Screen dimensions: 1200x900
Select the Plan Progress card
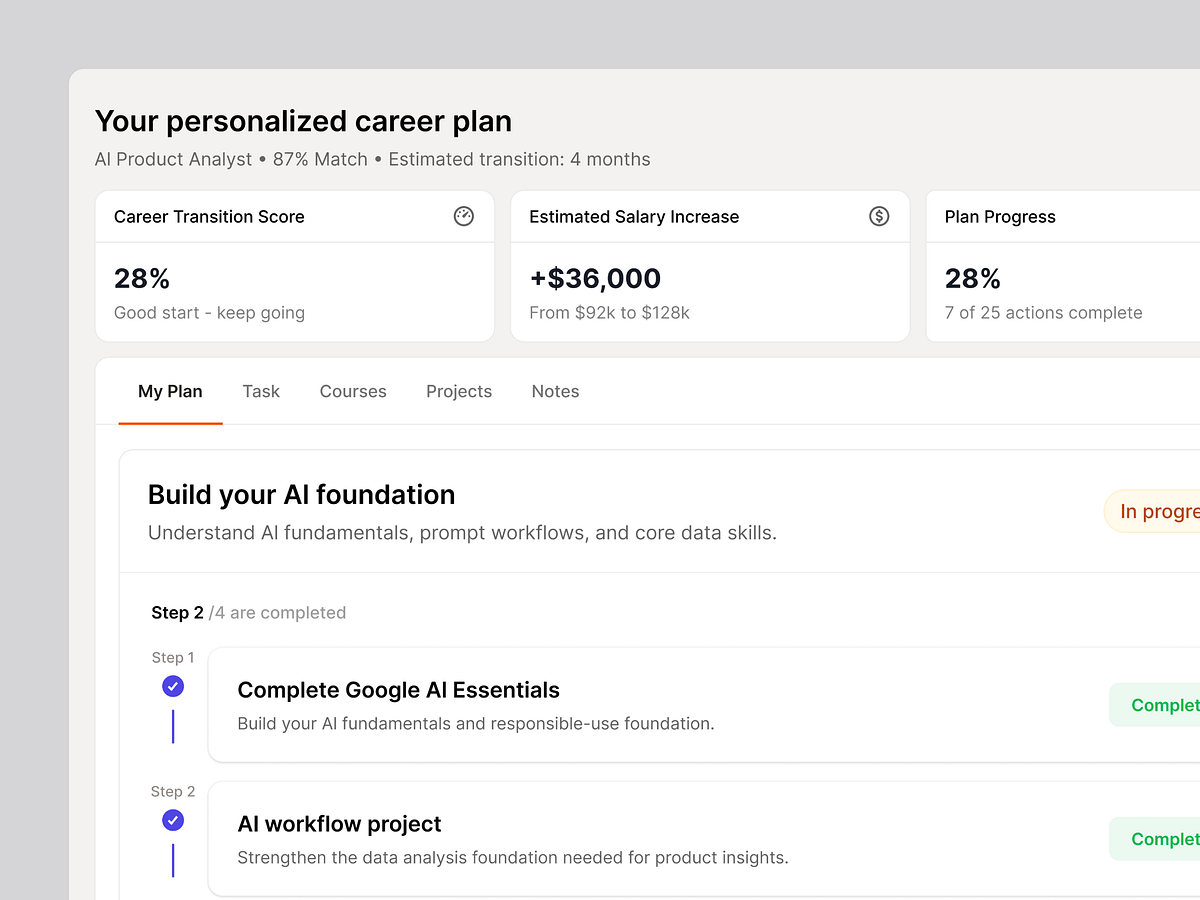(1063, 266)
